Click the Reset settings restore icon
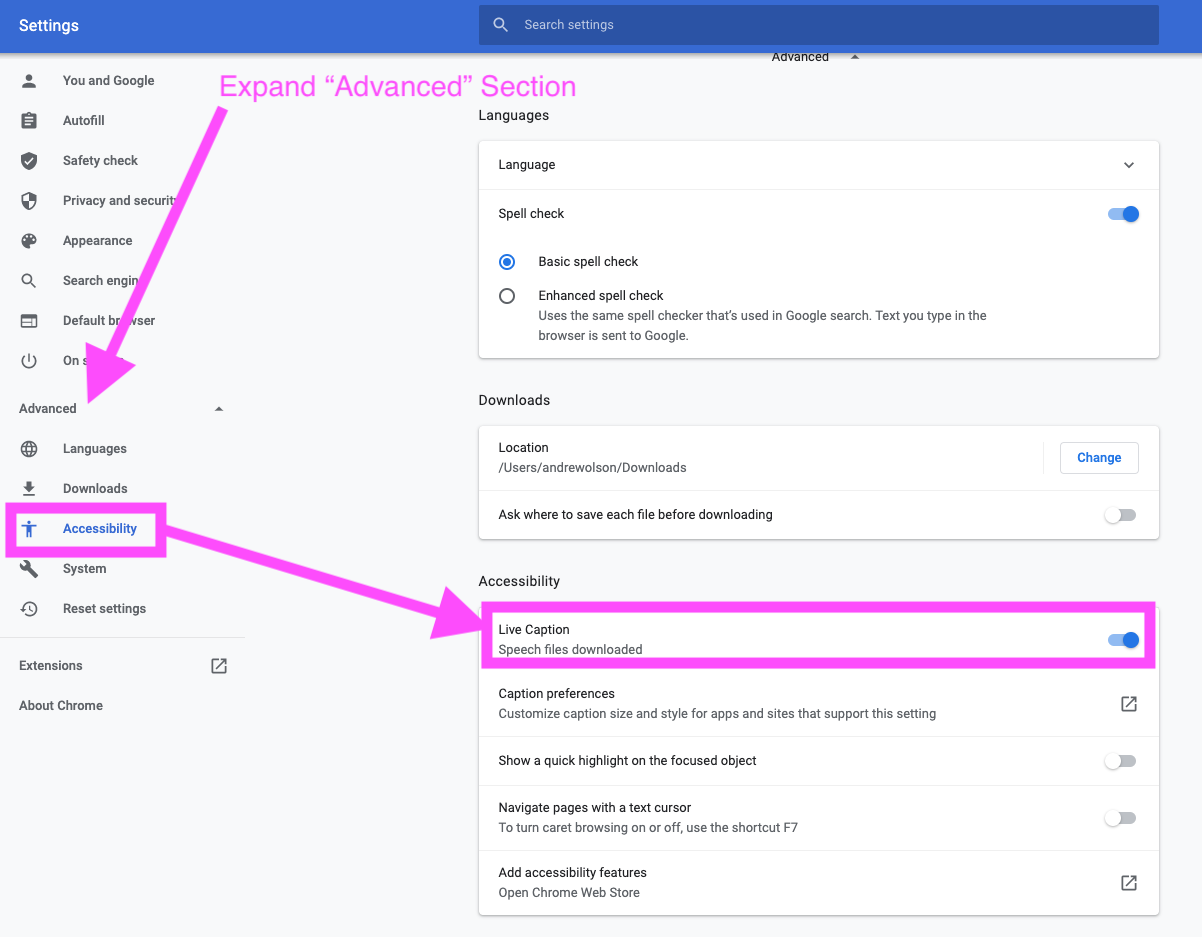This screenshot has height=937, width=1202. click(29, 609)
